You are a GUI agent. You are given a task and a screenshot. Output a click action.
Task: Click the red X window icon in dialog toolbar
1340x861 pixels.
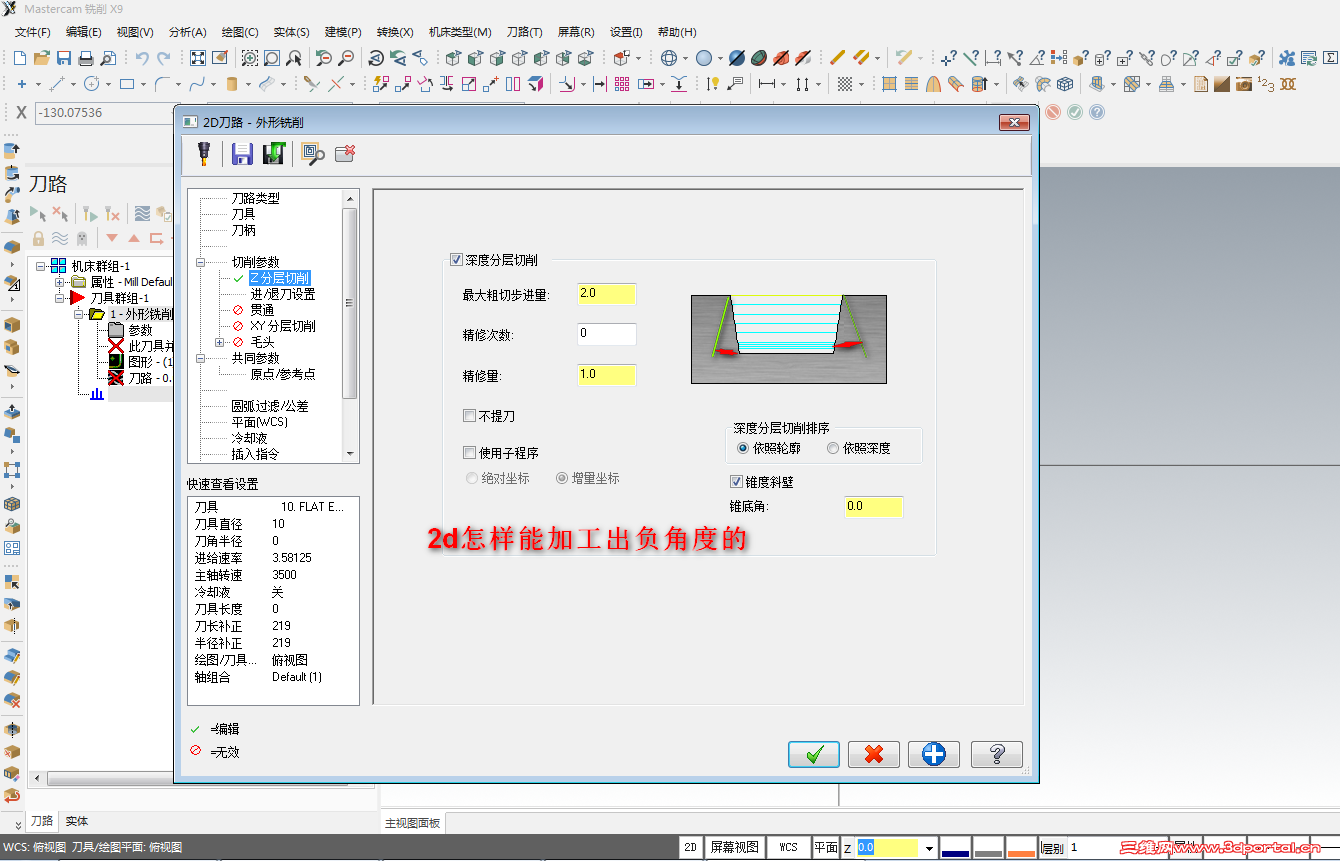(x=346, y=153)
